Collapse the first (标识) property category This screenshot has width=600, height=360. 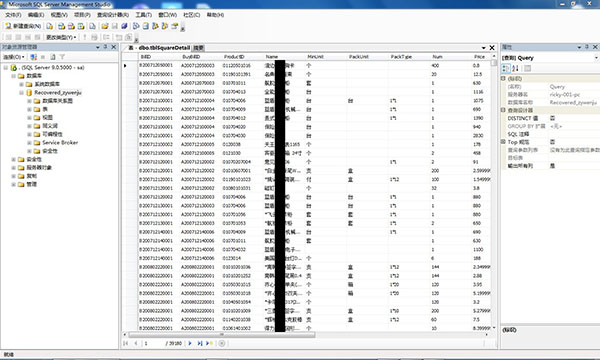(x=504, y=78)
